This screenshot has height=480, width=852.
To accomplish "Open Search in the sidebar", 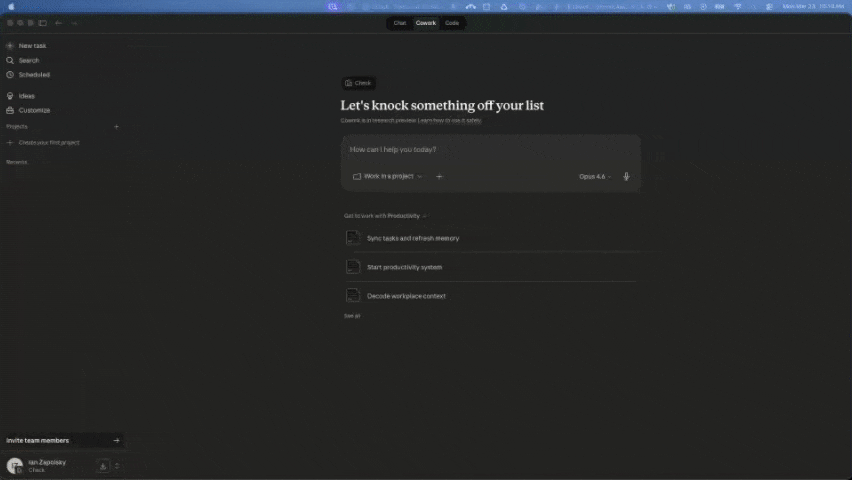I will pyautogui.click(x=23, y=60).
